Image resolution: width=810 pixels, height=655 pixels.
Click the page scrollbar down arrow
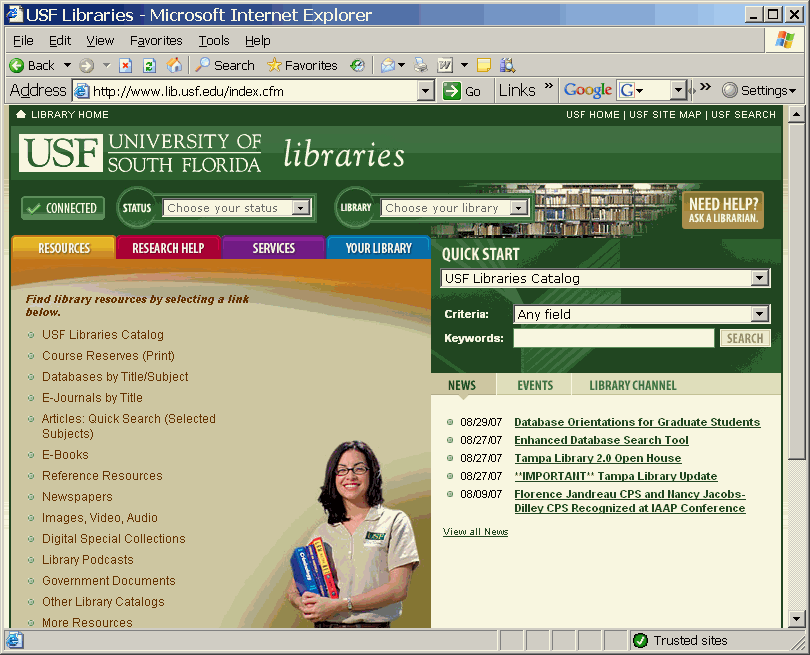796,619
